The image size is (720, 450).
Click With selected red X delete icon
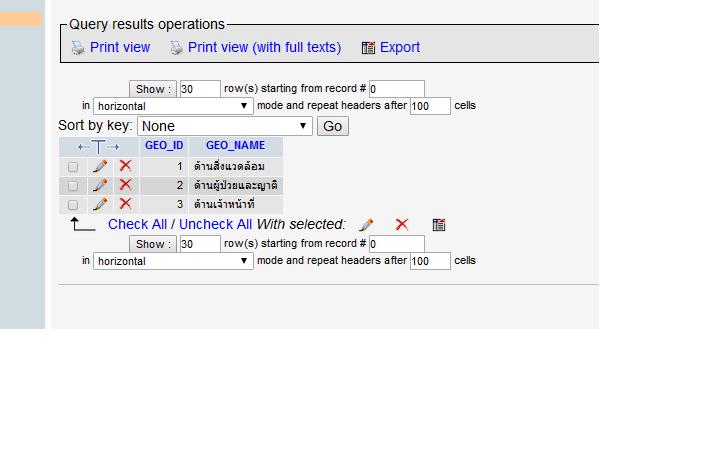point(402,225)
